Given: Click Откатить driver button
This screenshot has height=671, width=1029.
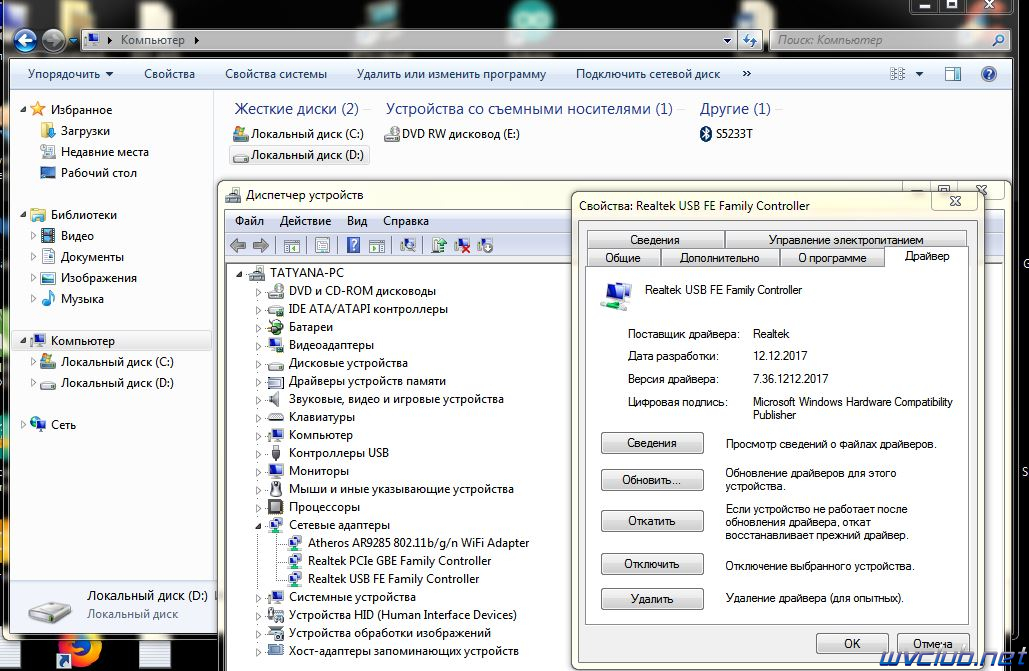Looking at the screenshot, I should [x=652, y=521].
